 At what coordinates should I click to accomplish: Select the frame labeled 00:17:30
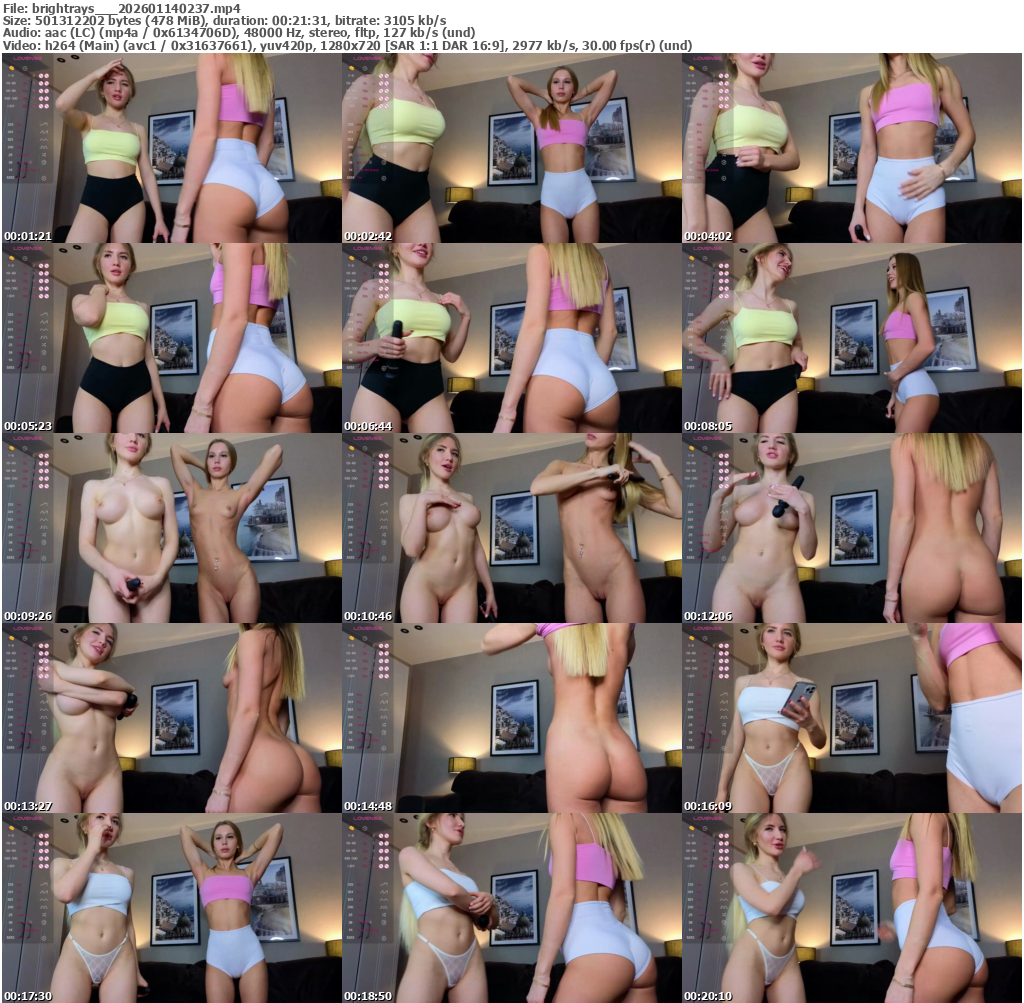171,908
